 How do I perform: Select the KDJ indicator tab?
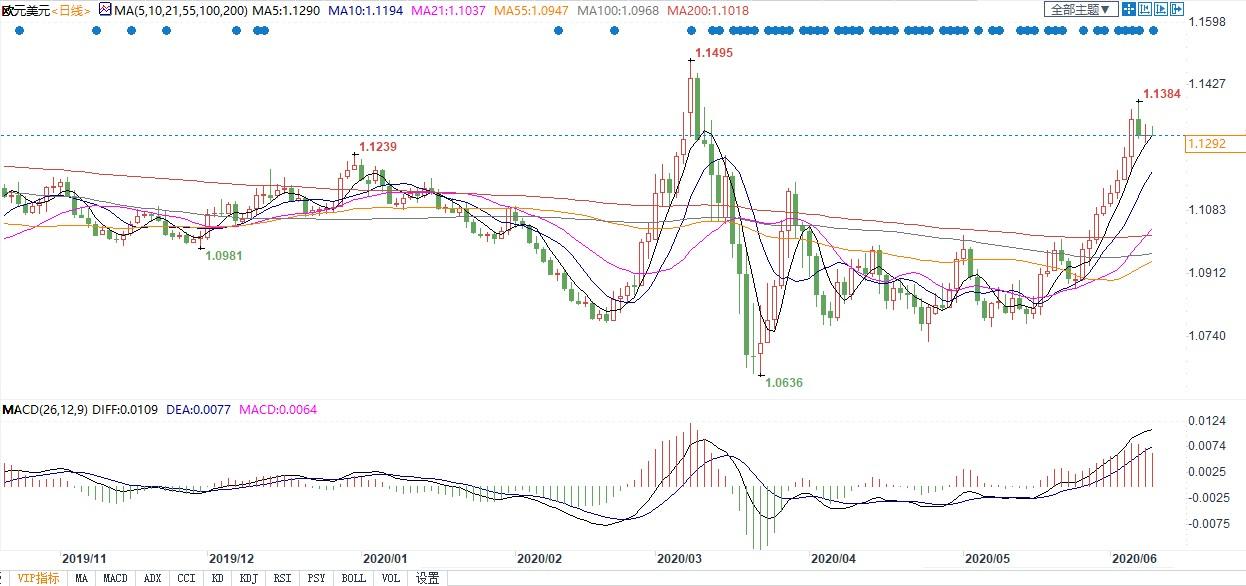249,578
